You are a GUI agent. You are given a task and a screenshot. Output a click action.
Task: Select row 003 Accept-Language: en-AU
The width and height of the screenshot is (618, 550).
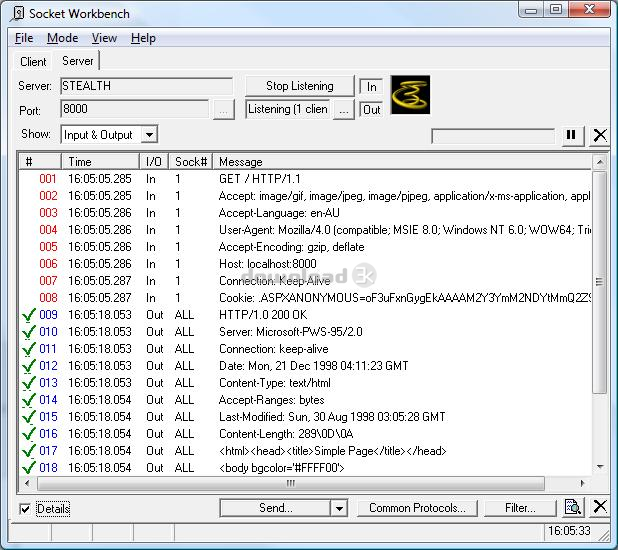pyautogui.click(x=305, y=213)
